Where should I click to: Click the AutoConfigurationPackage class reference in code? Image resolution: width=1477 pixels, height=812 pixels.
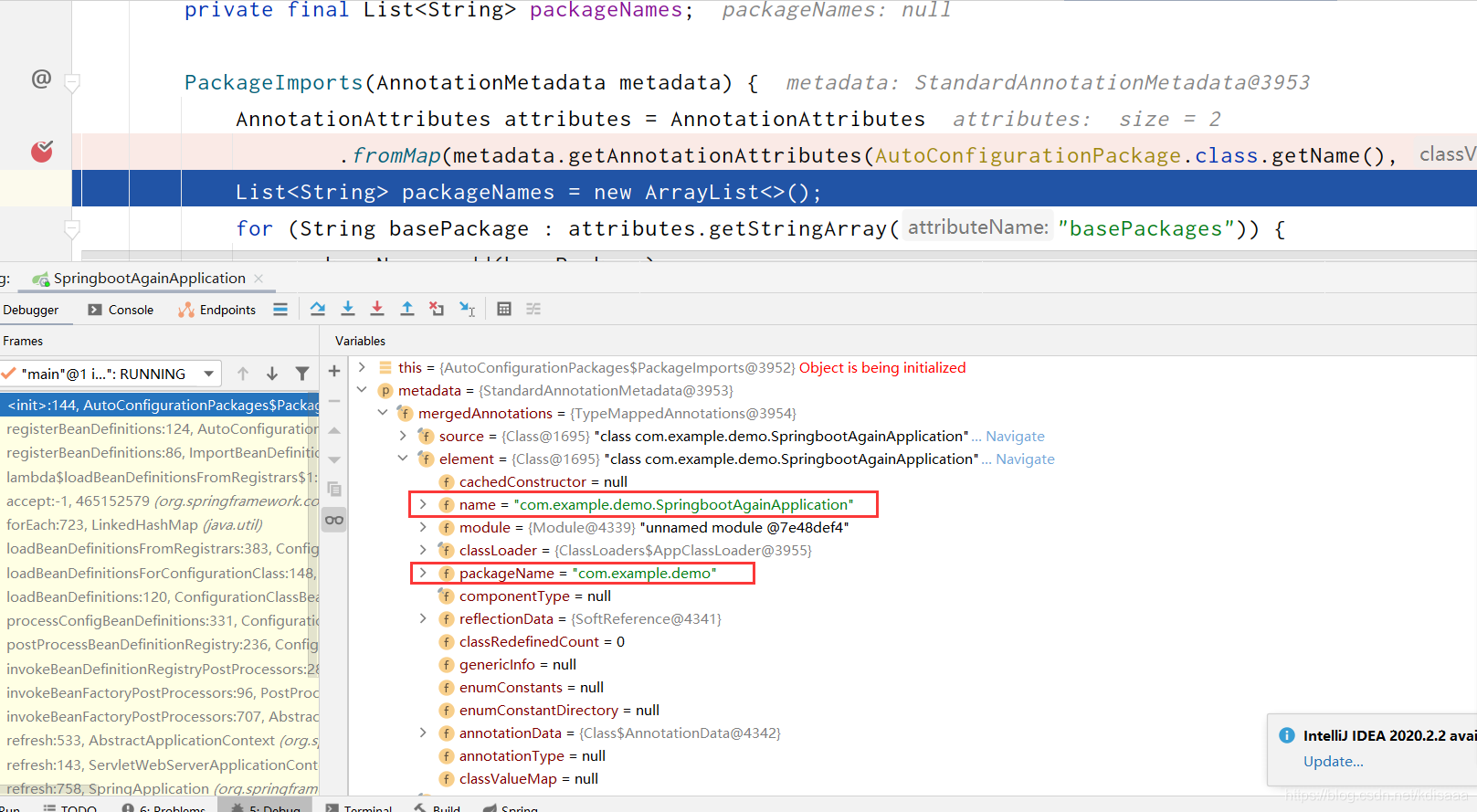coord(1028,155)
